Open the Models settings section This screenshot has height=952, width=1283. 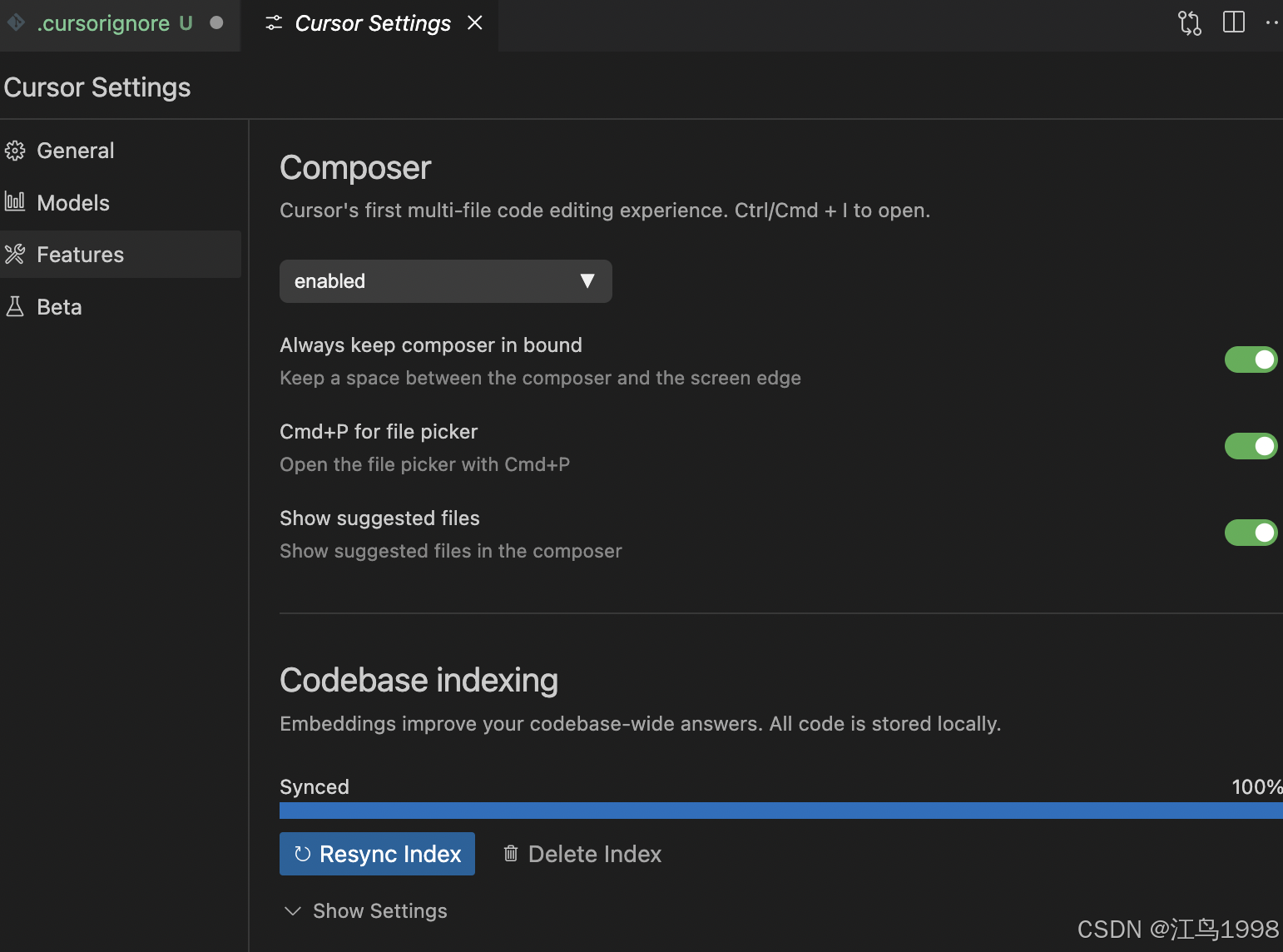[121, 203]
